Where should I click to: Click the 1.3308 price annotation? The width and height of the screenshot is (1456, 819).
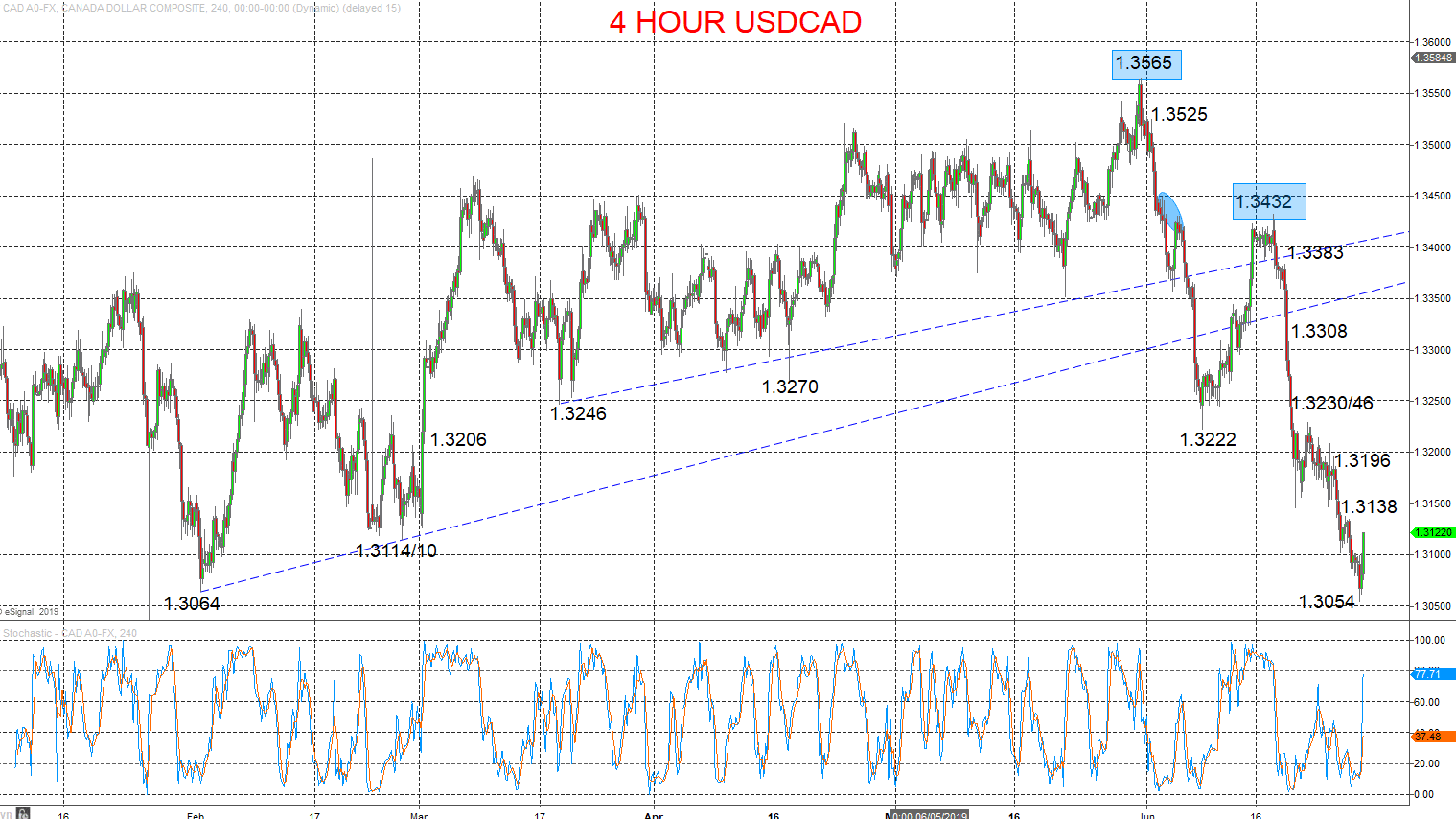[1318, 331]
